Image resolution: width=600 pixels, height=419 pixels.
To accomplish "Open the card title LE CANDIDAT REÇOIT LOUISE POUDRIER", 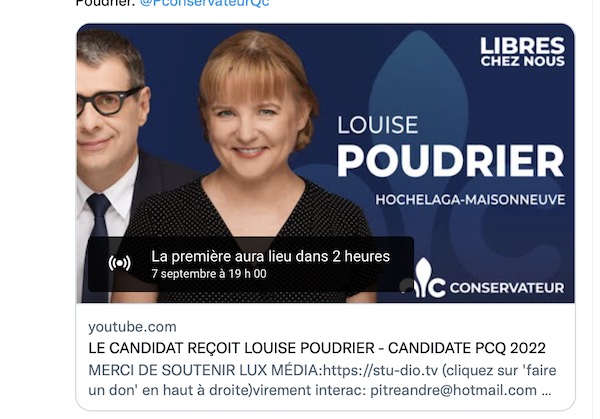I will [x=231, y=348].
